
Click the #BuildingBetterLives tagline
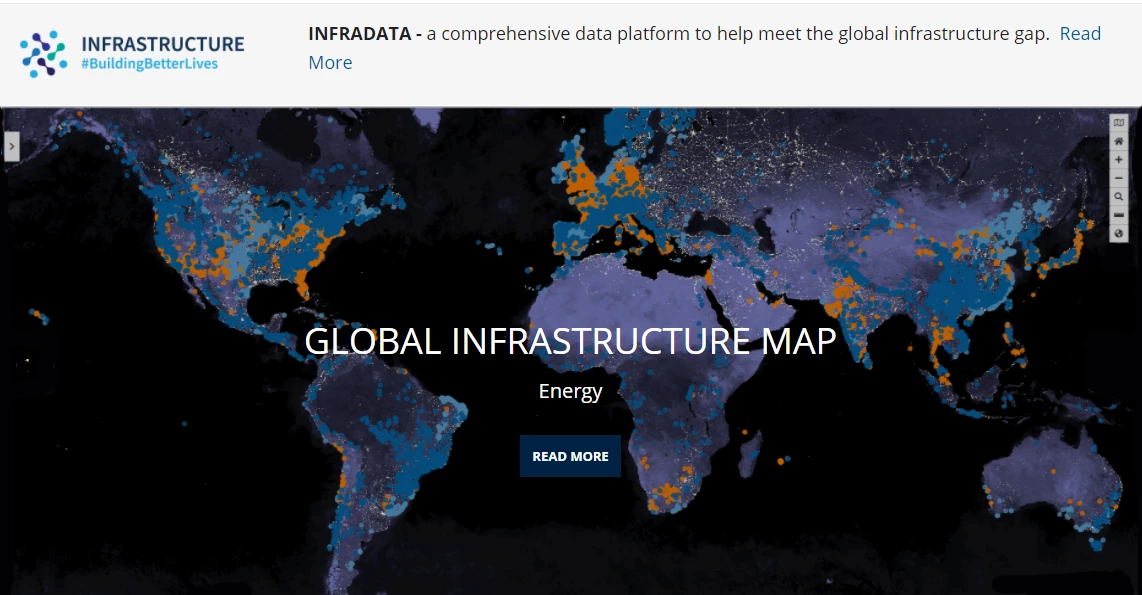149,64
